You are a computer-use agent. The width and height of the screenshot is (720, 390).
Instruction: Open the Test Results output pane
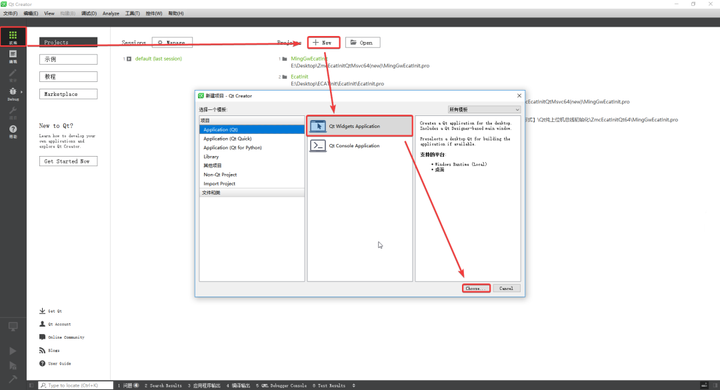tap(329, 385)
